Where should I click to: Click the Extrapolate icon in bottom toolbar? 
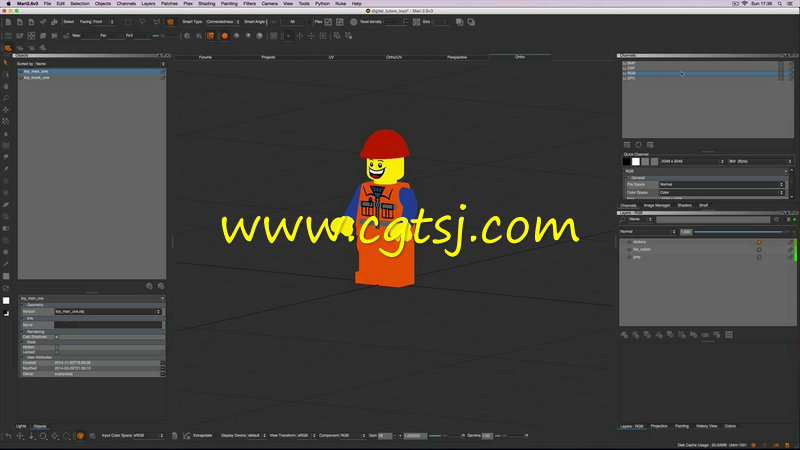coord(187,436)
